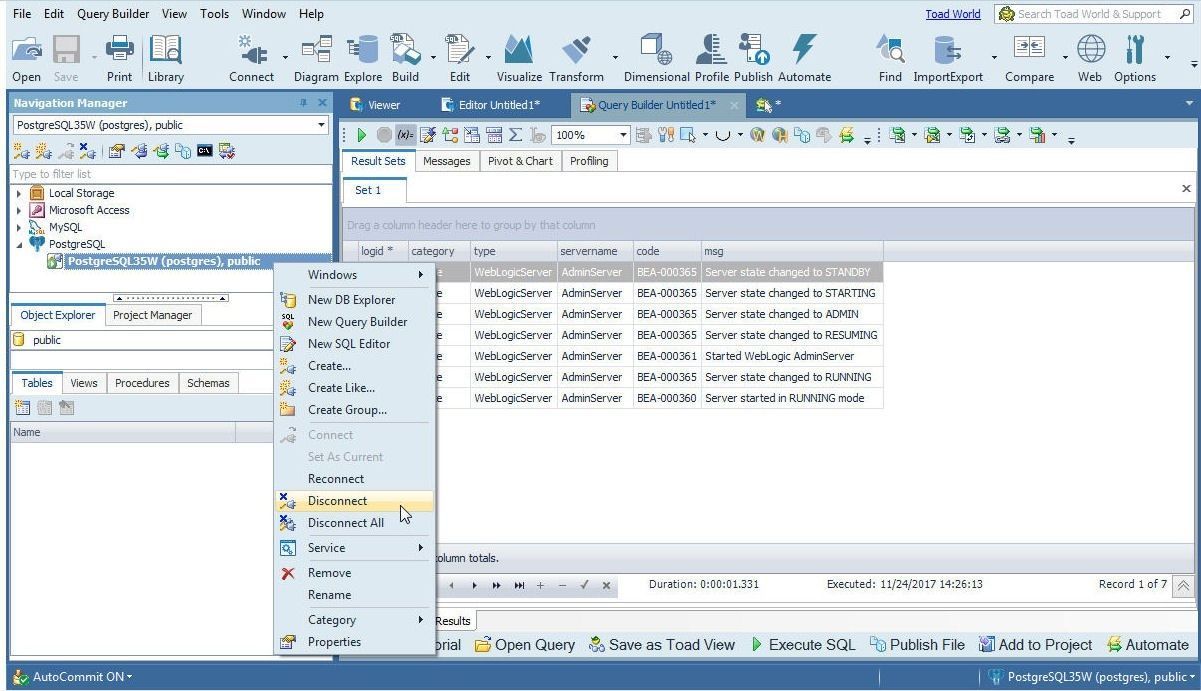The width and height of the screenshot is (1201, 691).
Task: Click the 'Started WebLogic AdminServer' cell
Action: click(791, 356)
